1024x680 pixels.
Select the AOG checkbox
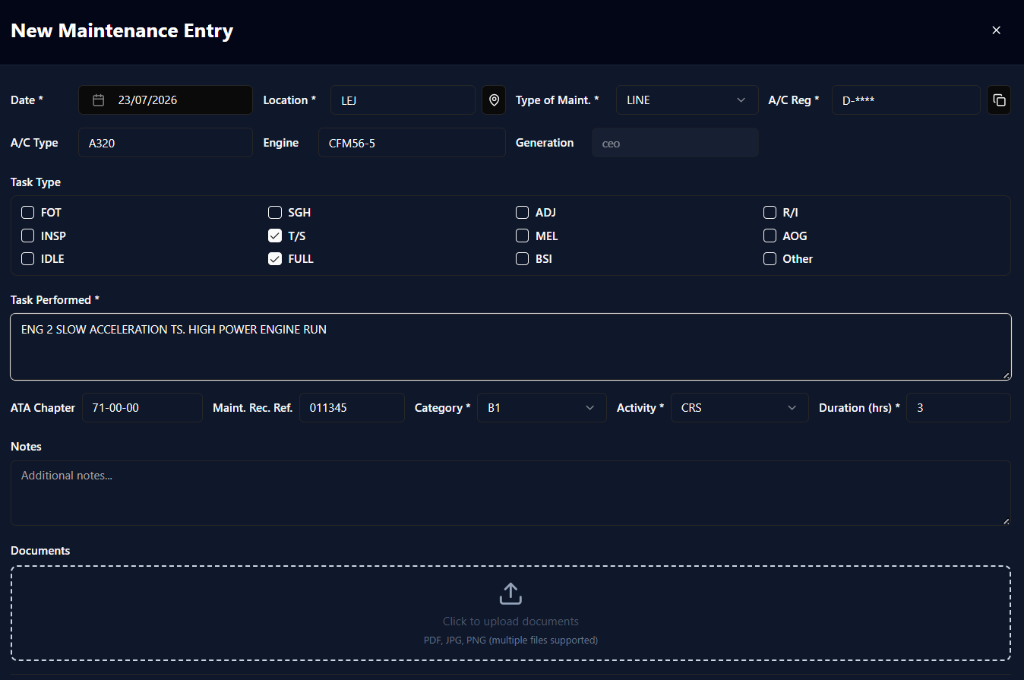pyautogui.click(x=769, y=236)
